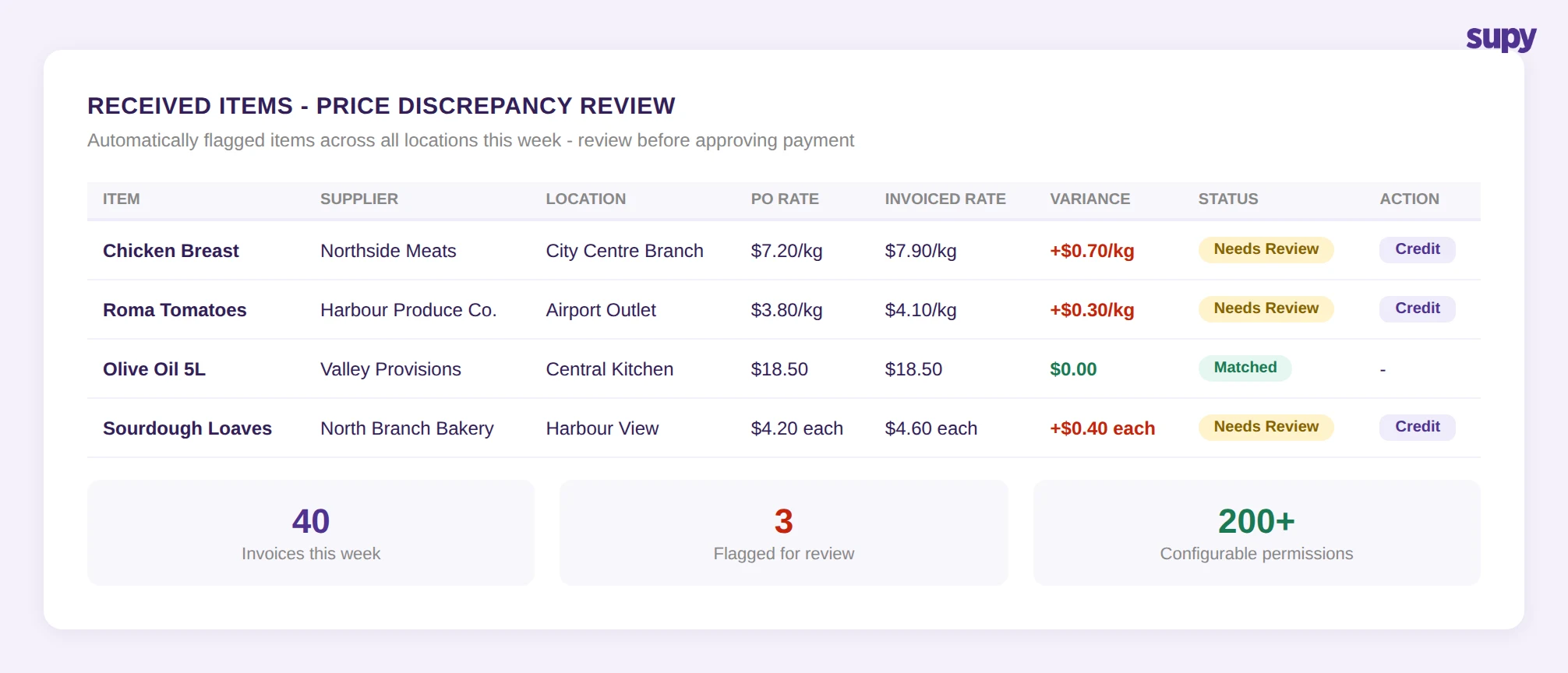Click the Supy logo
The width and height of the screenshot is (1568, 673).
1501,38
